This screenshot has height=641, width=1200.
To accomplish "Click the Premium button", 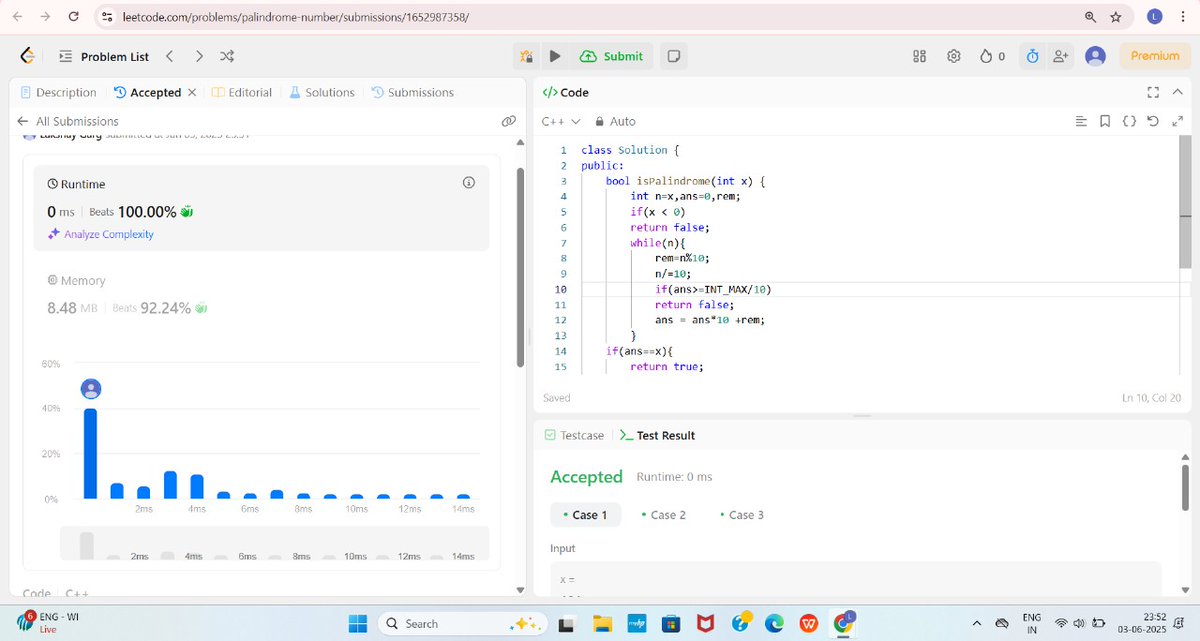I will pos(1155,56).
